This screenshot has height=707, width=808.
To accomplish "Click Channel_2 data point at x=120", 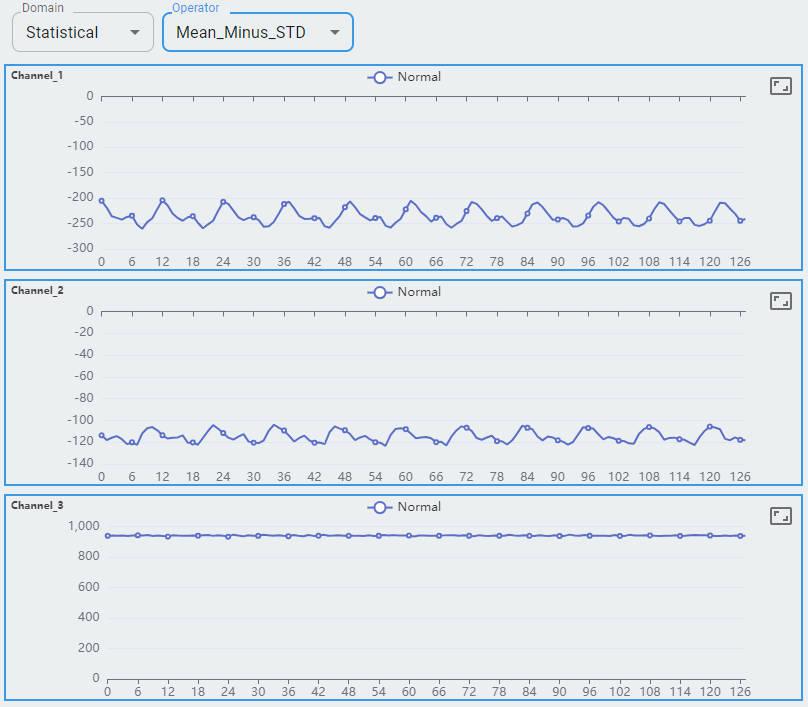I will tap(710, 426).
